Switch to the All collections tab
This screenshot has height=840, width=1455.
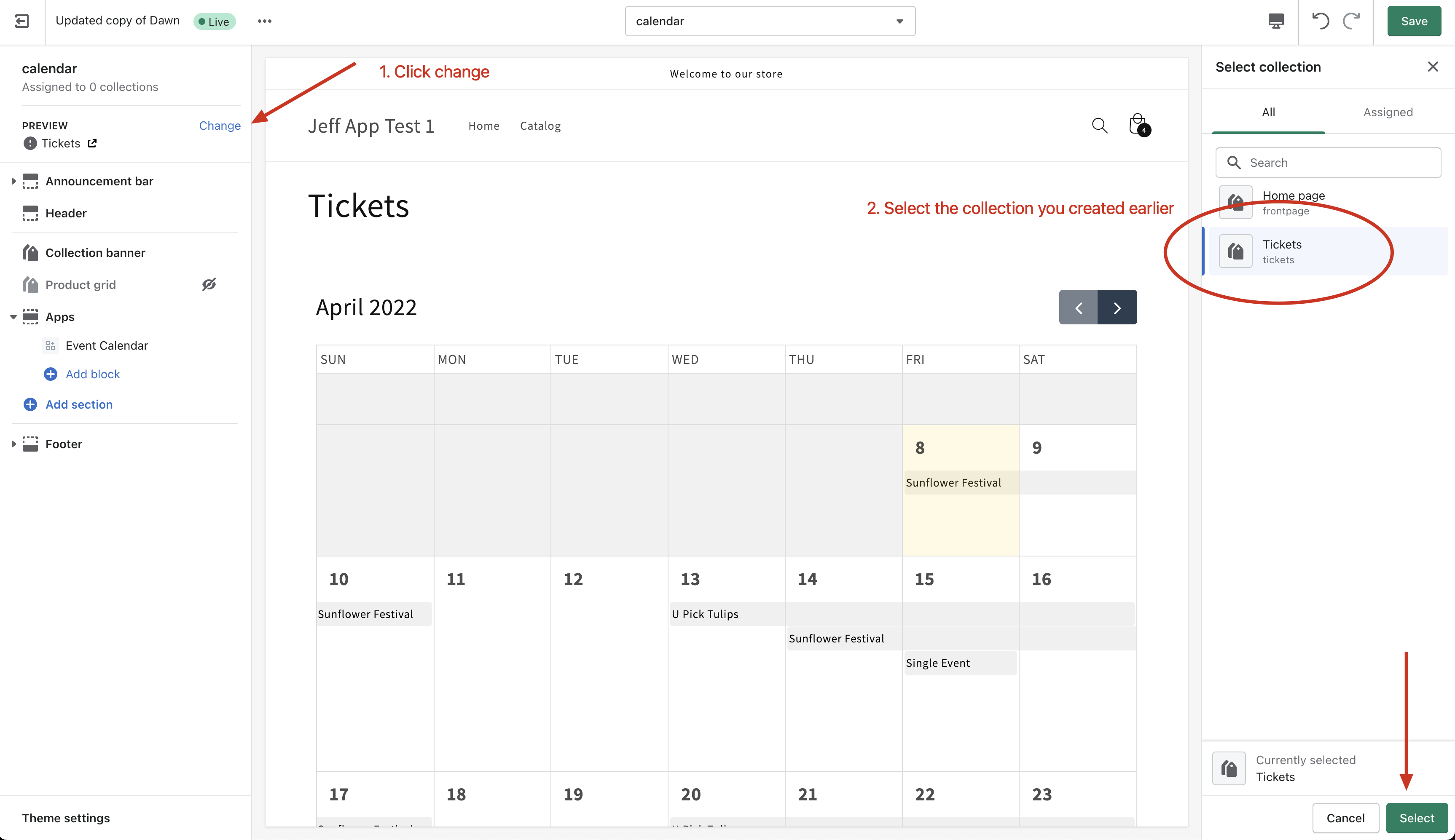click(1268, 112)
